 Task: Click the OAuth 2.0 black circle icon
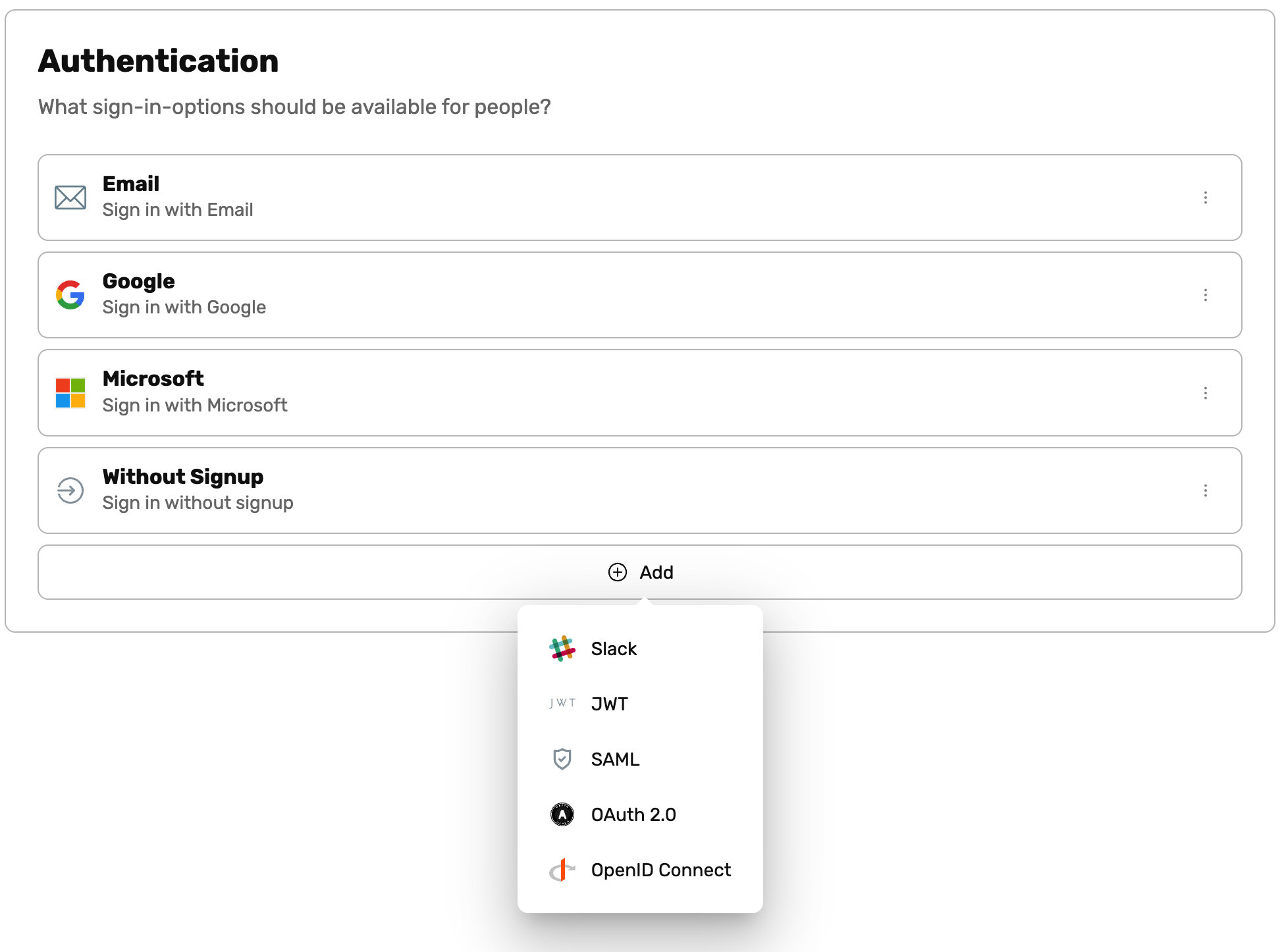(562, 814)
